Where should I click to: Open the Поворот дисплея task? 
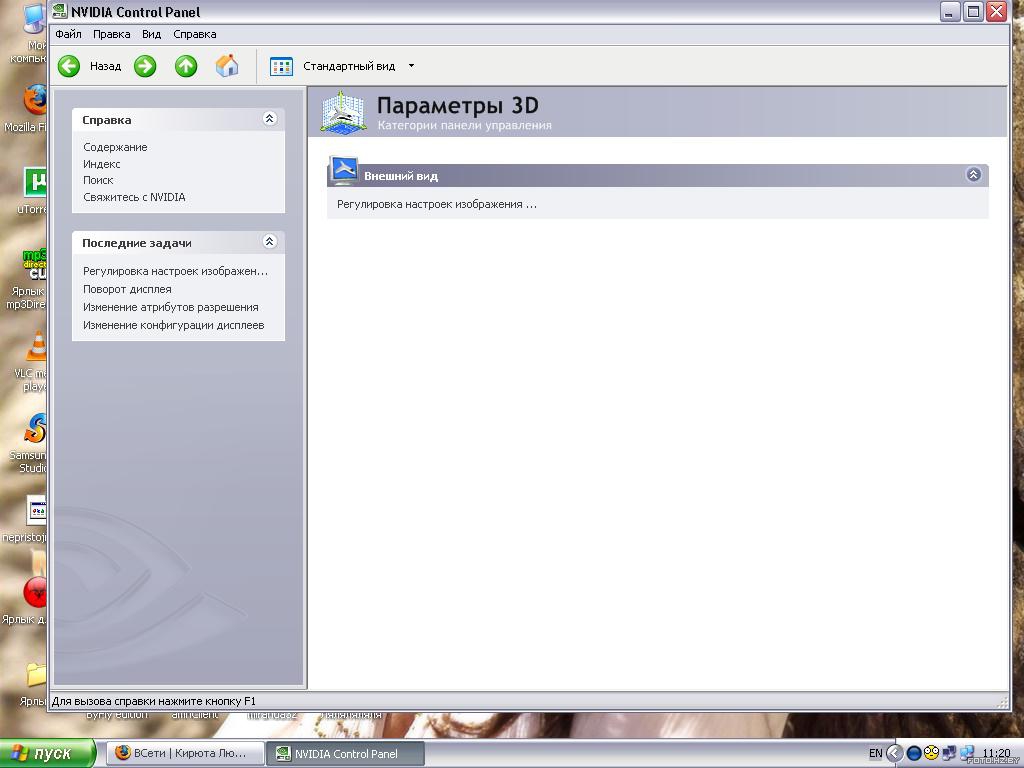point(127,289)
